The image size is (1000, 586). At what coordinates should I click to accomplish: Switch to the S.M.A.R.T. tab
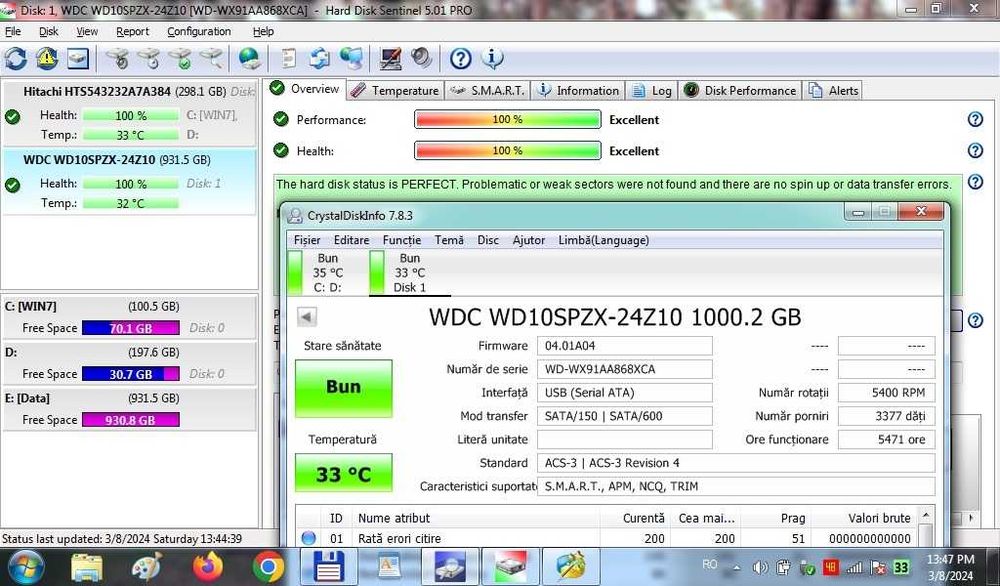coord(487,91)
